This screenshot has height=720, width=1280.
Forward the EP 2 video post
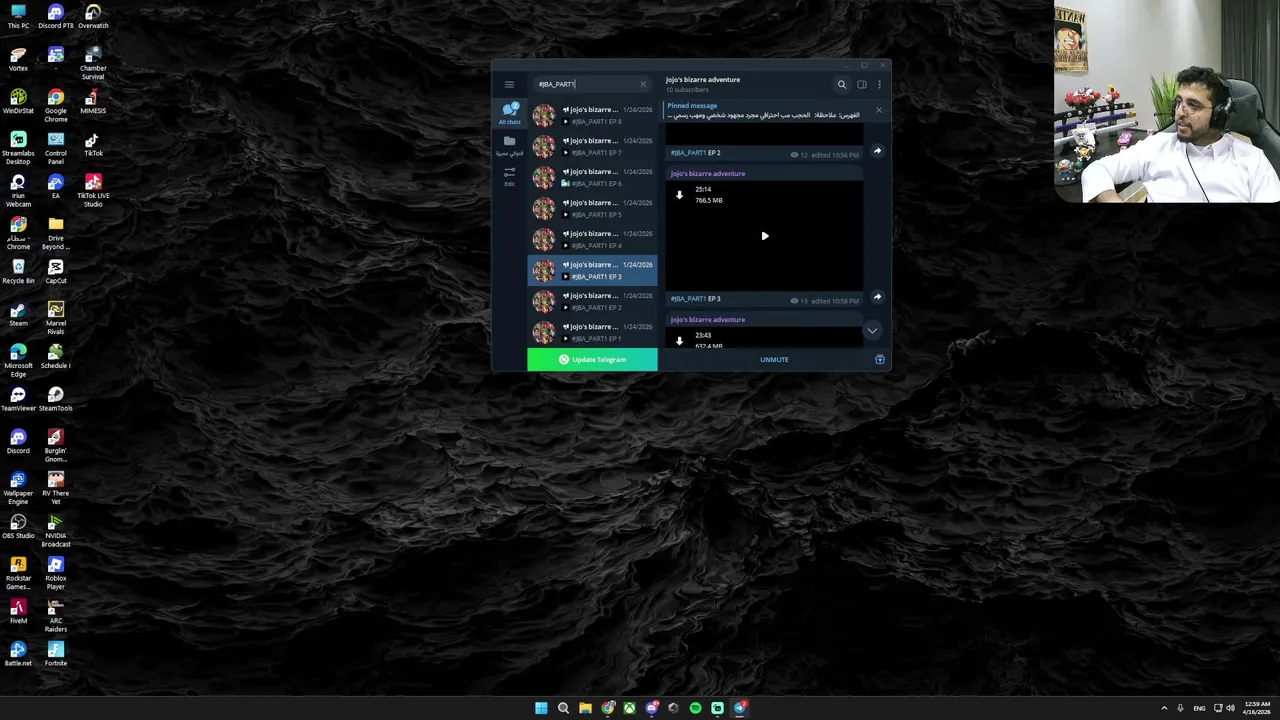[877, 151]
